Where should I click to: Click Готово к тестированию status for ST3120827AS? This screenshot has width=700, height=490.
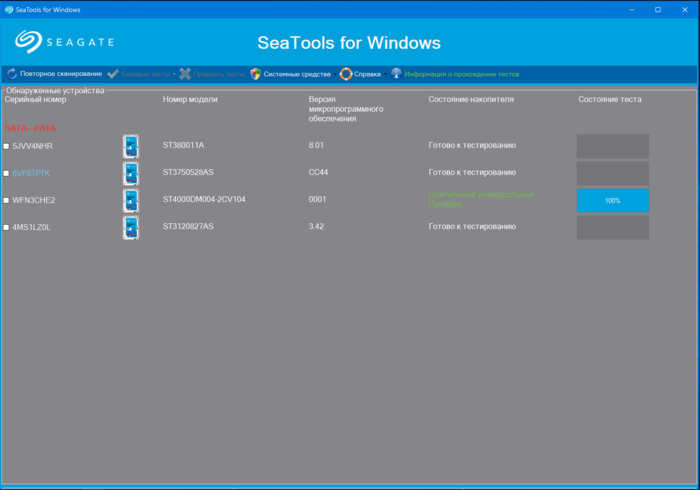(x=472, y=226)
